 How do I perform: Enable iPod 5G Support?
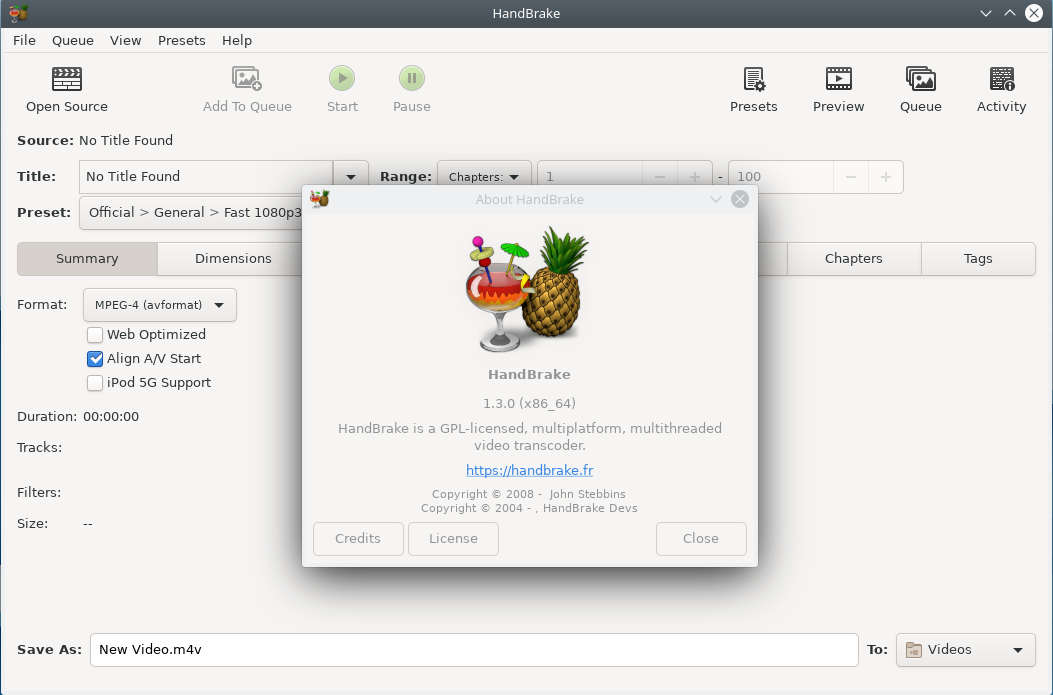click(x=95, y=382)
